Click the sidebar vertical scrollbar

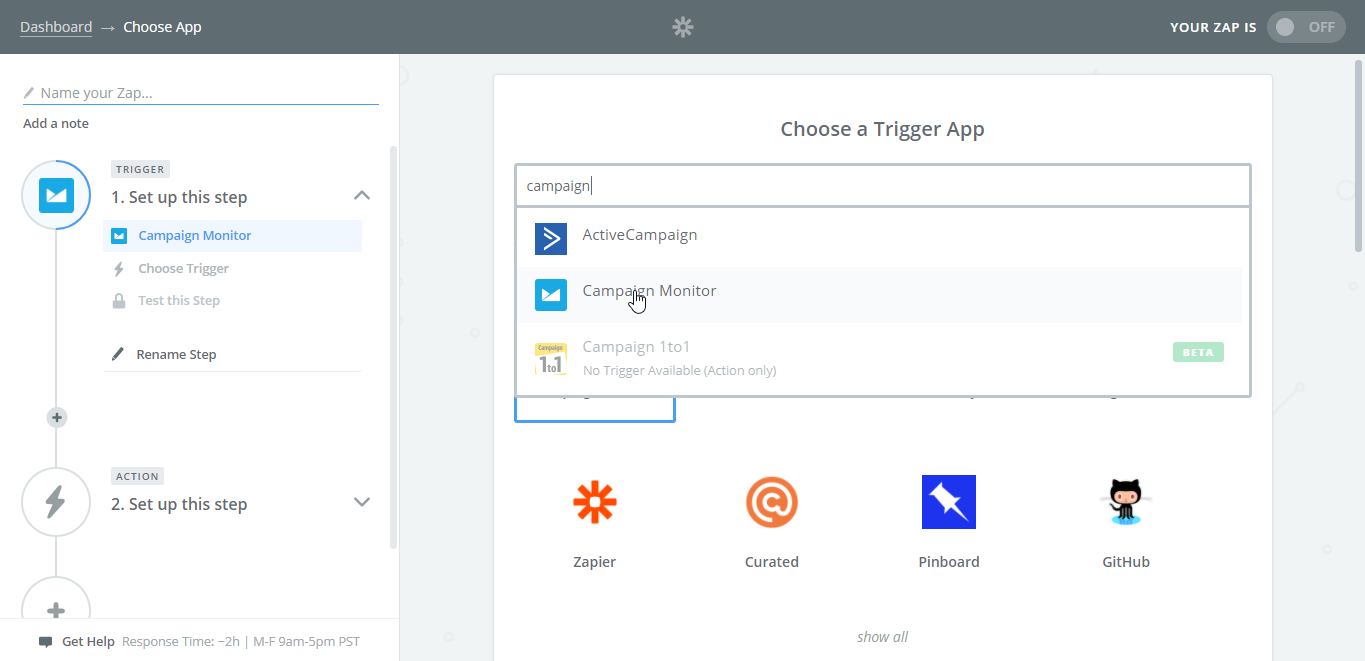point(393,347)
